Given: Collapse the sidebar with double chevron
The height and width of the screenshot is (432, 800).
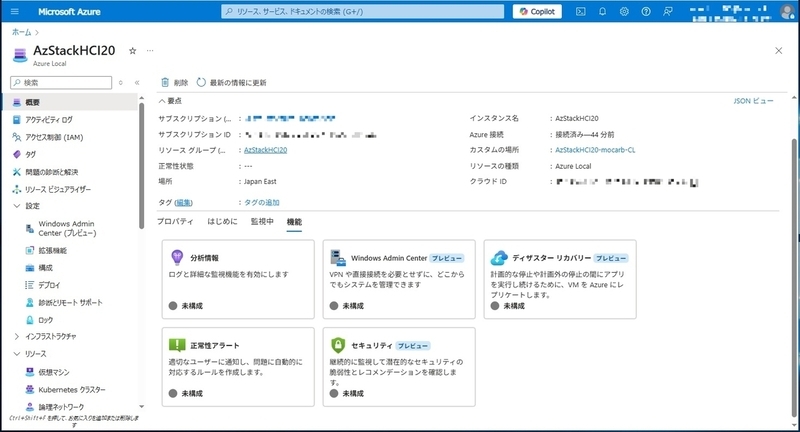Looking at the screenshot, I should 137,83.
